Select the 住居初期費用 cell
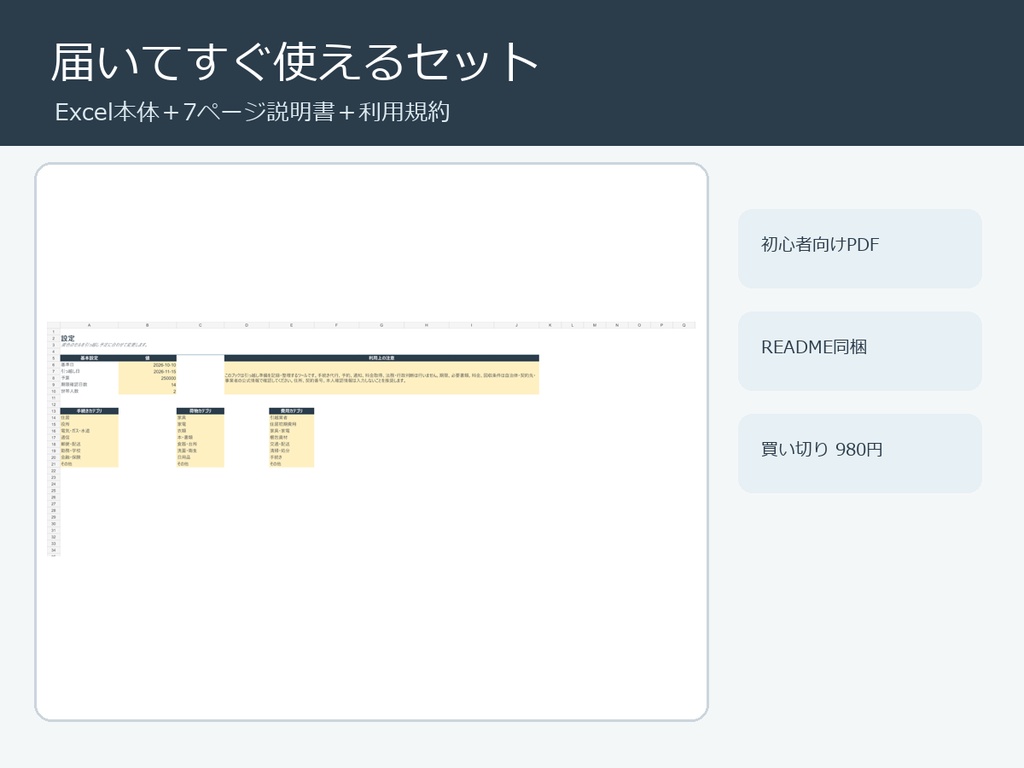 click(291, 424)
